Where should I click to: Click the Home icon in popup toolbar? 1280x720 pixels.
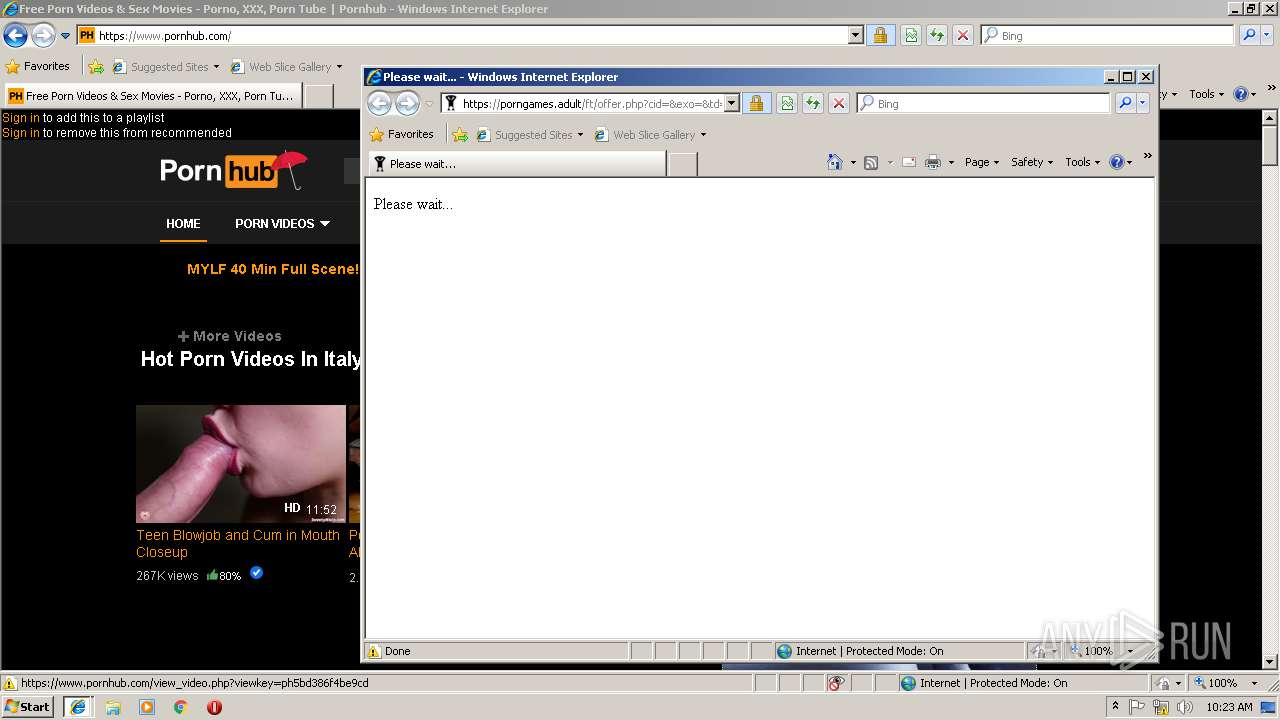(x=835, y=162)
